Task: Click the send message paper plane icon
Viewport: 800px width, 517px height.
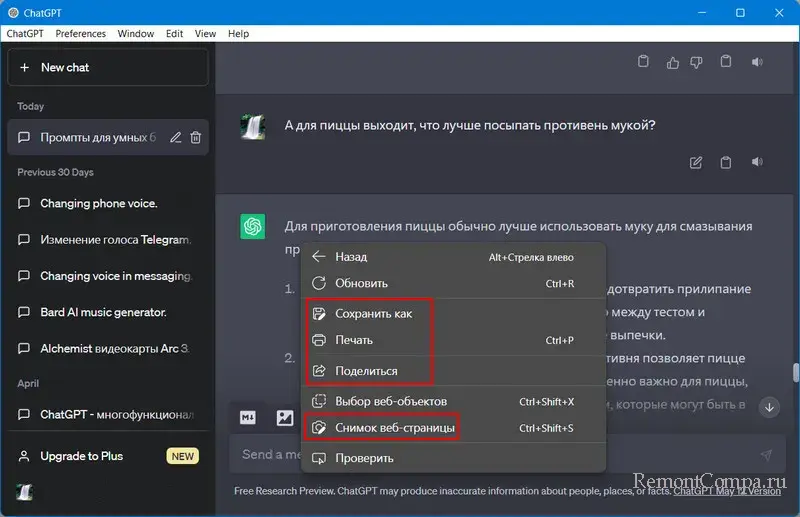Action: 766,454
